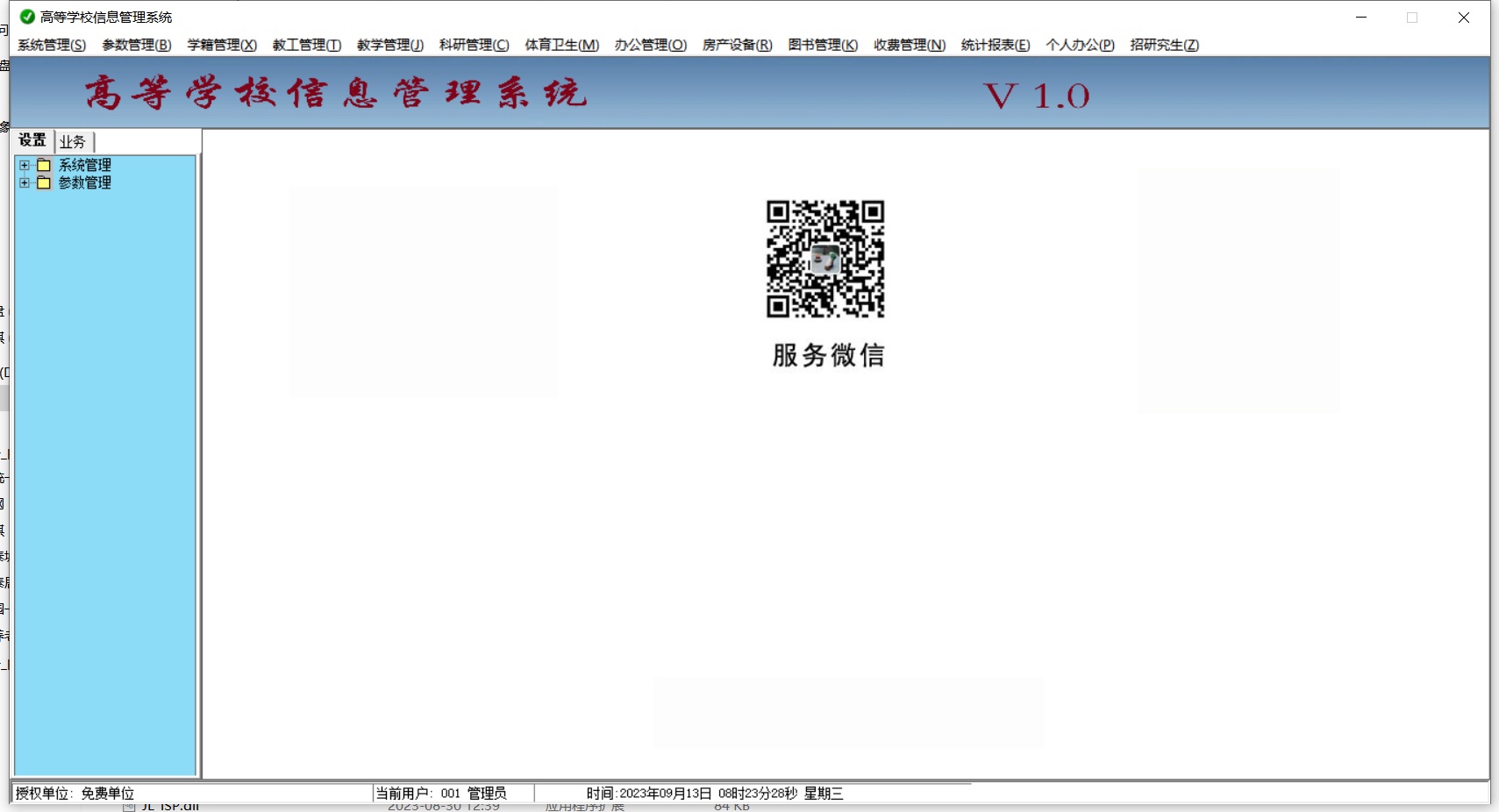Open the 收费管理(N) menu
This screenshot has width=1499, height=812.
(x=910, y=45)
